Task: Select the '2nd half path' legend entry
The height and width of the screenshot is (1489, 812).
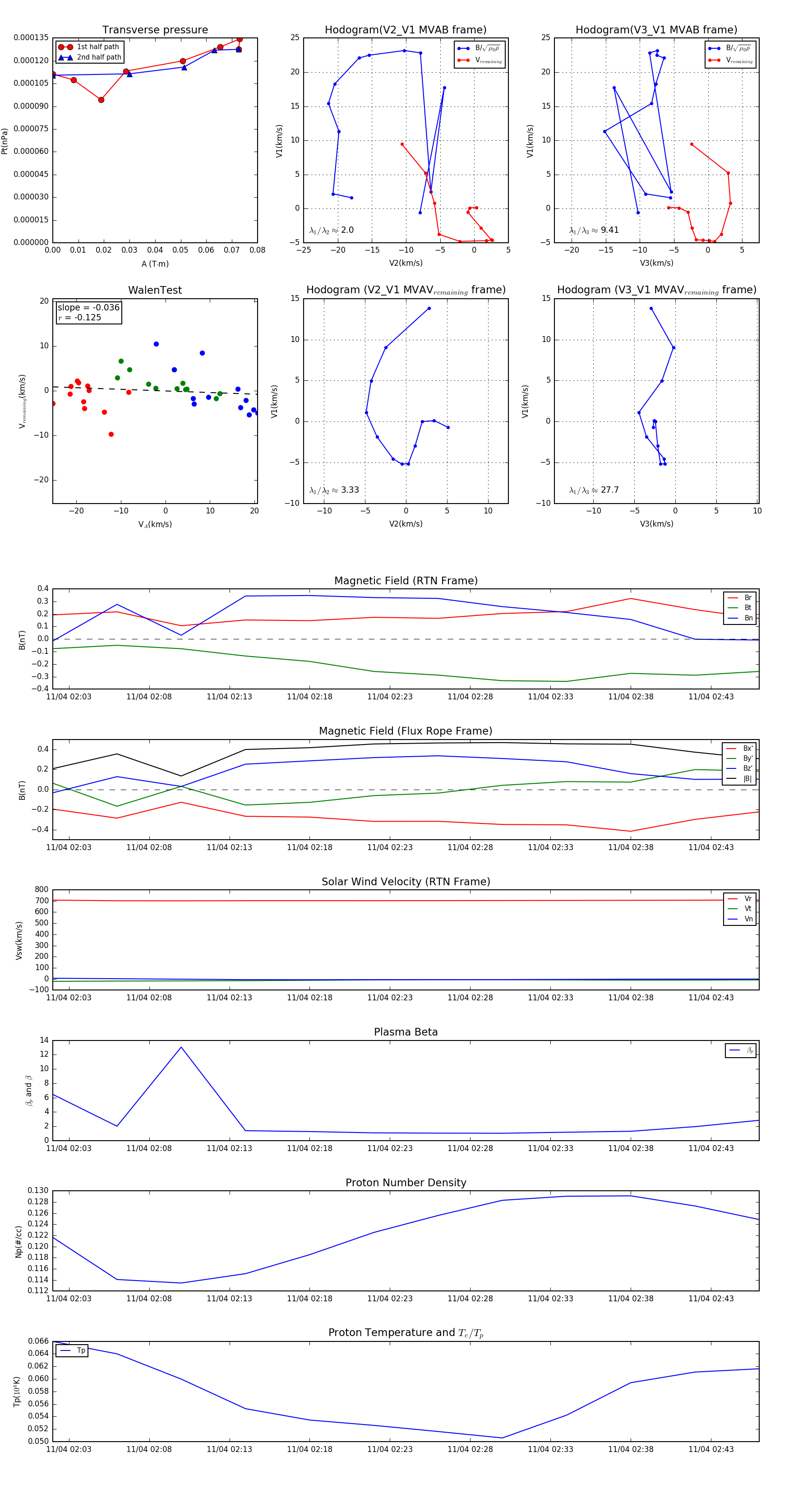Action: pos(90,57)
